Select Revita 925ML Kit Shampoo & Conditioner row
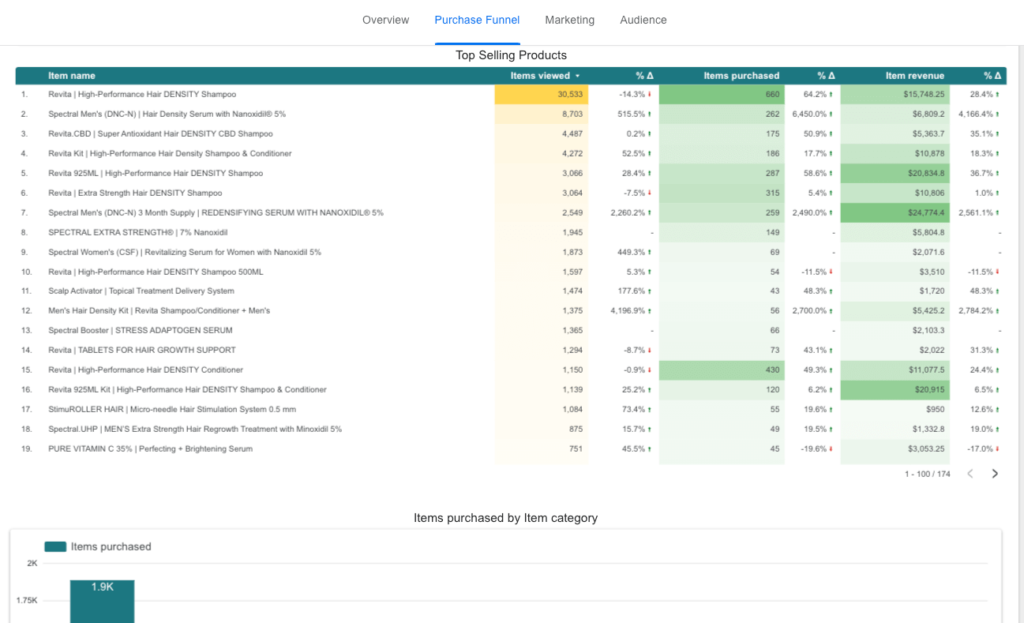Screen dimensions: 1024x623 coord(511,390)
